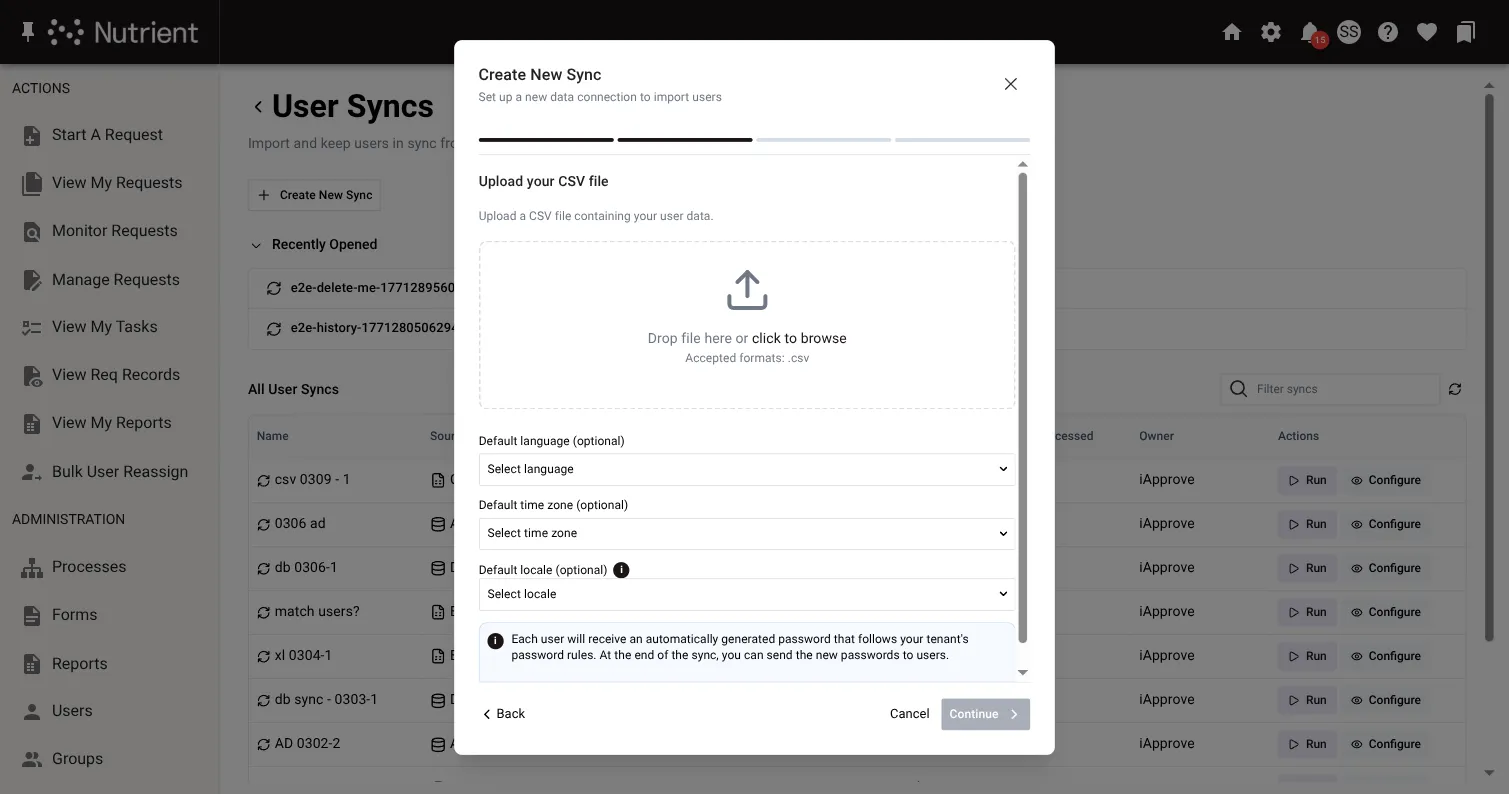Configure the db 0306-1 sync
Screen dimensions: 1509x794
[1385, 568]
